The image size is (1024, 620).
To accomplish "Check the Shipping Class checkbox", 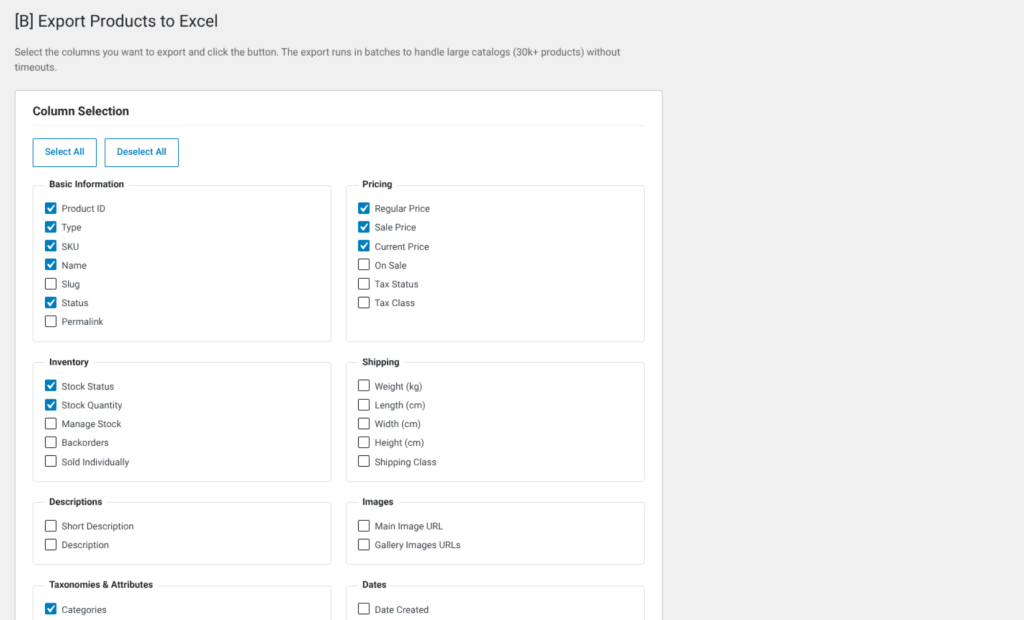I will pos(364,461).
